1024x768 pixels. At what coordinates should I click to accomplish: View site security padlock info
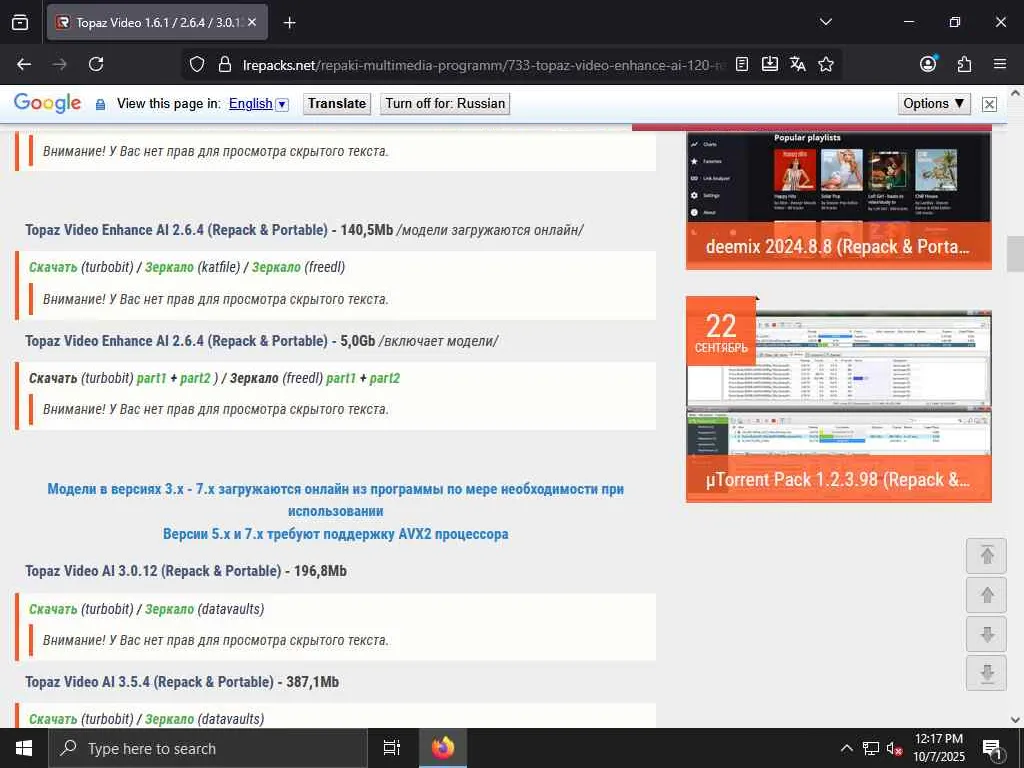(x=225, y=65)
